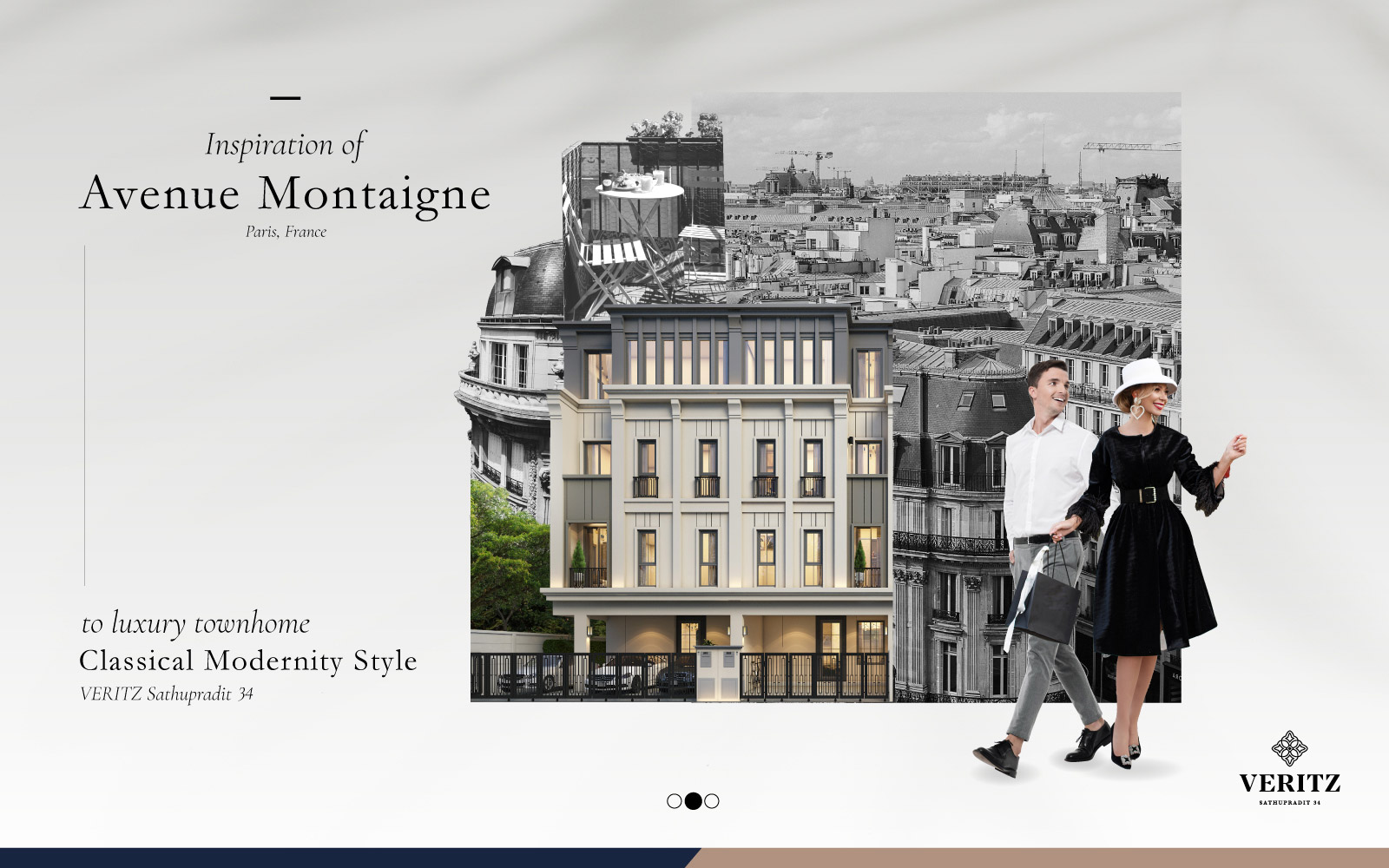The width and height of the screenshot is (1389, 868).
Task: Select the active middle carousel dot
Action: click(x=693, y=801)
